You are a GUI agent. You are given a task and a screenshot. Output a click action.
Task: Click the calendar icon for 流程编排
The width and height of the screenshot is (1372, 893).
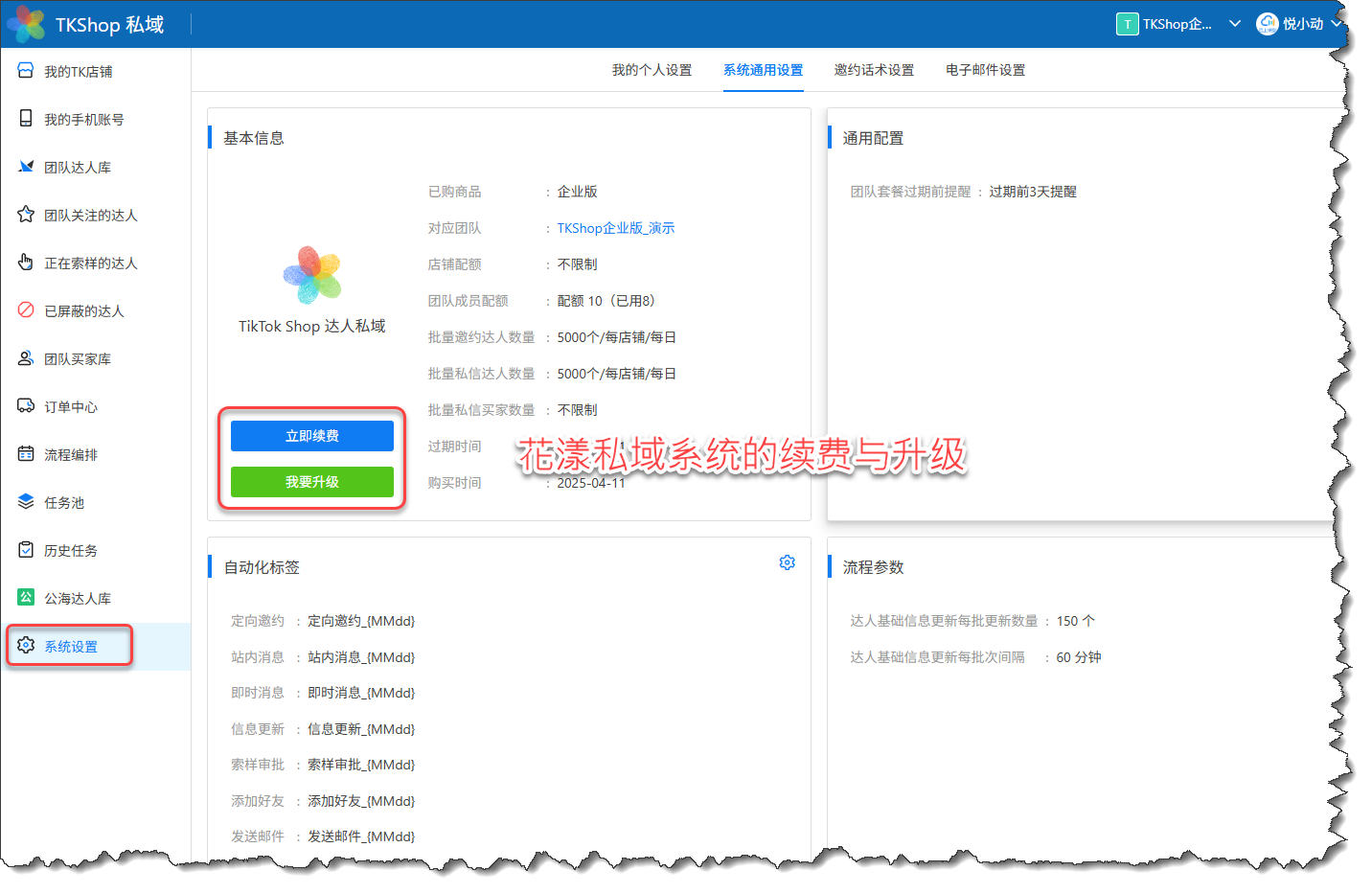click(26, 454)
